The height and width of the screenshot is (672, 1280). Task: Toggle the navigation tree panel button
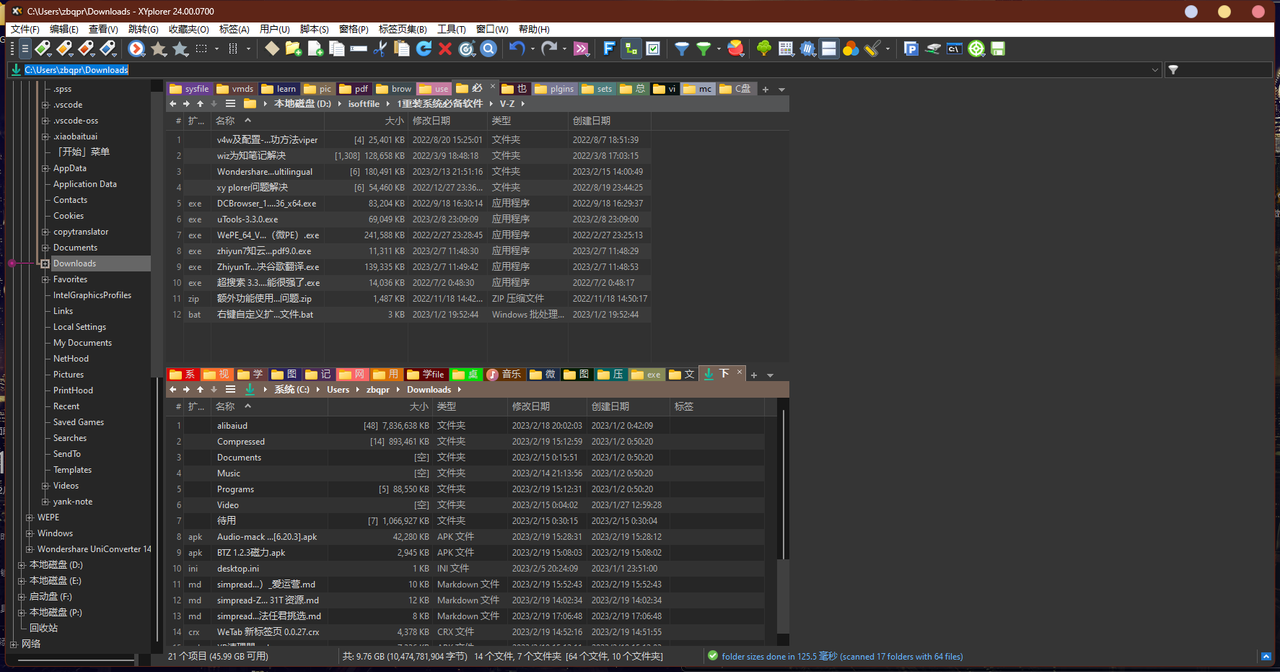(631, 48)
